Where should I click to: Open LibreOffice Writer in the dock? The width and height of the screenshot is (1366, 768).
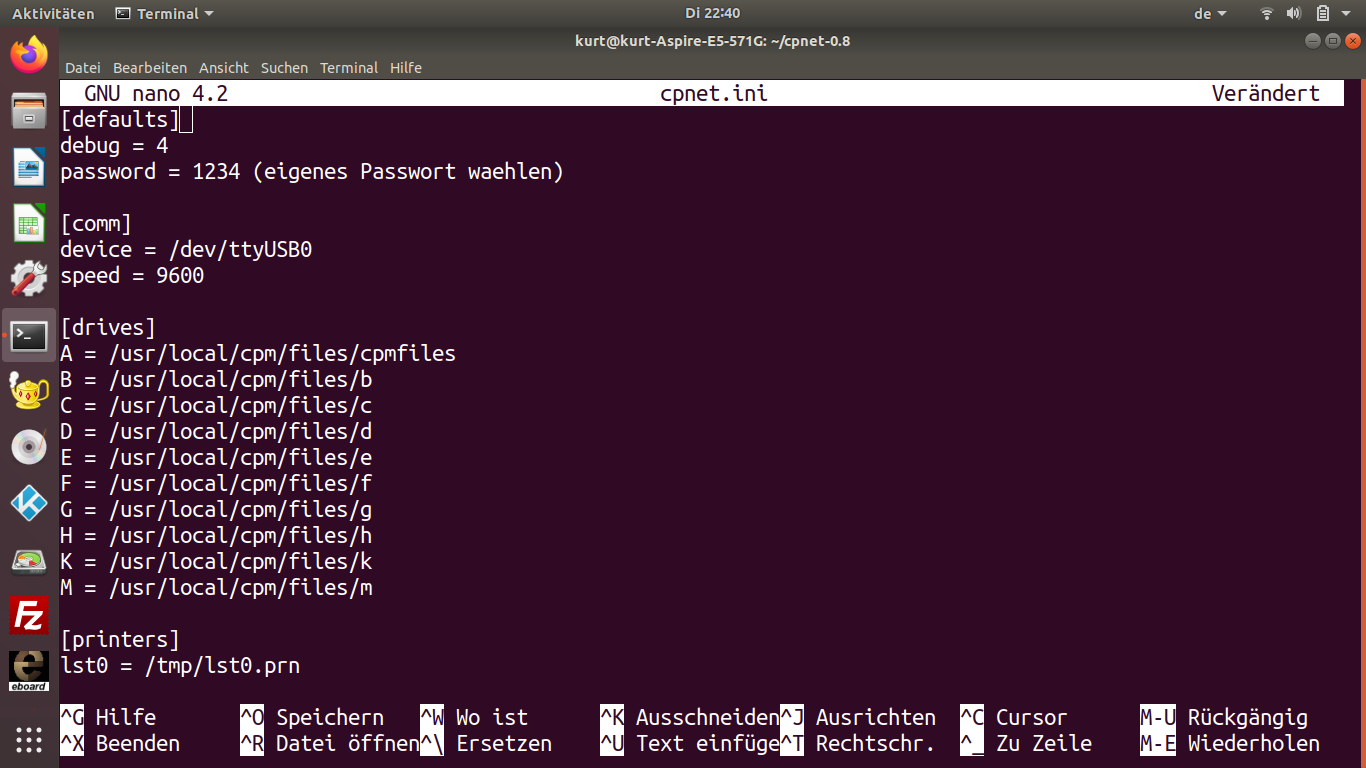29,166
